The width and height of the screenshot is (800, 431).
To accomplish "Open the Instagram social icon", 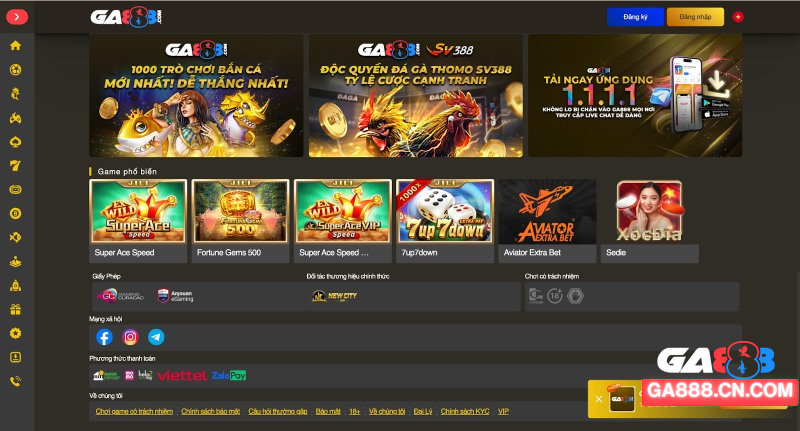I will (130, 337).
